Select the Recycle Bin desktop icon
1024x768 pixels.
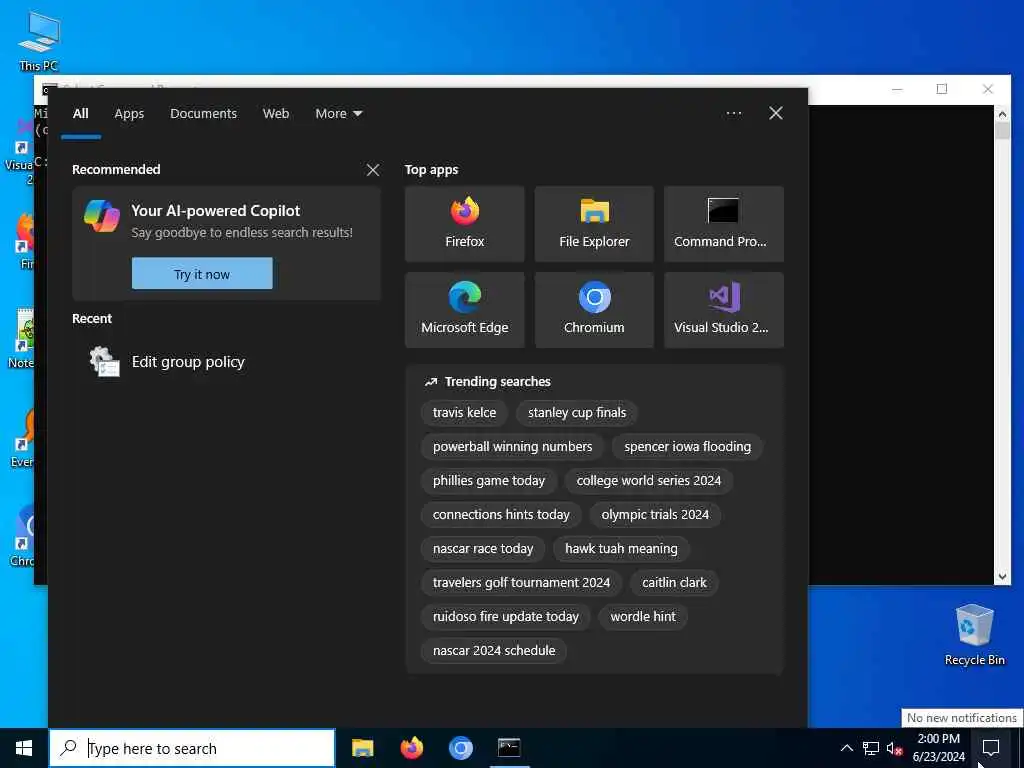974,635
